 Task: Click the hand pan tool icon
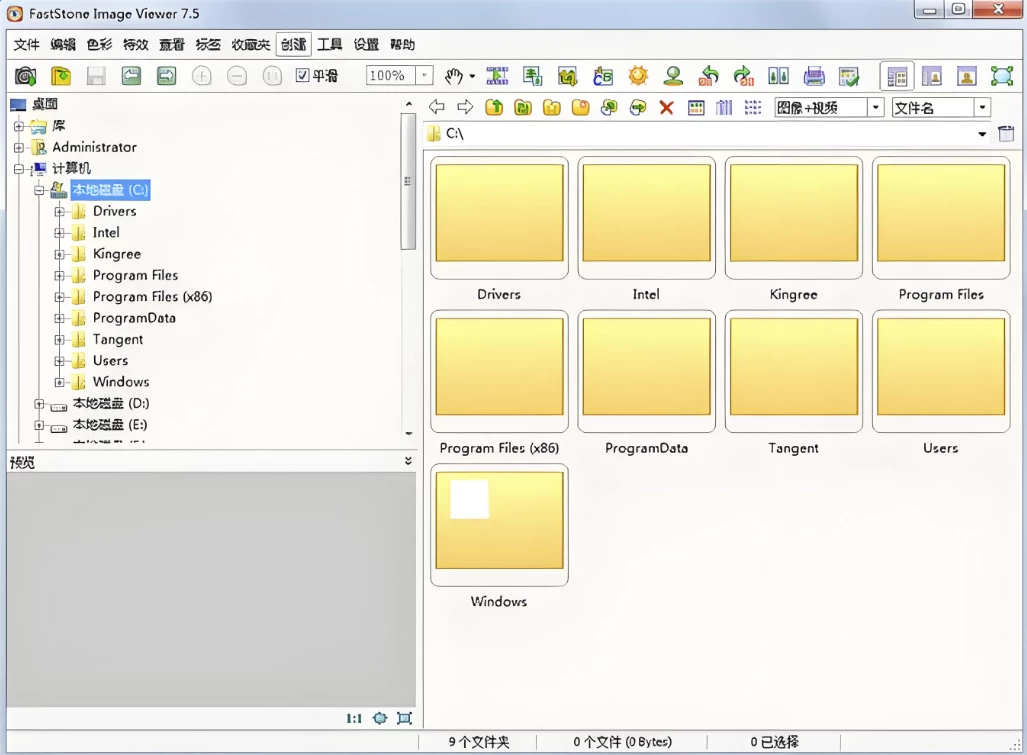(x=452, y=75)
